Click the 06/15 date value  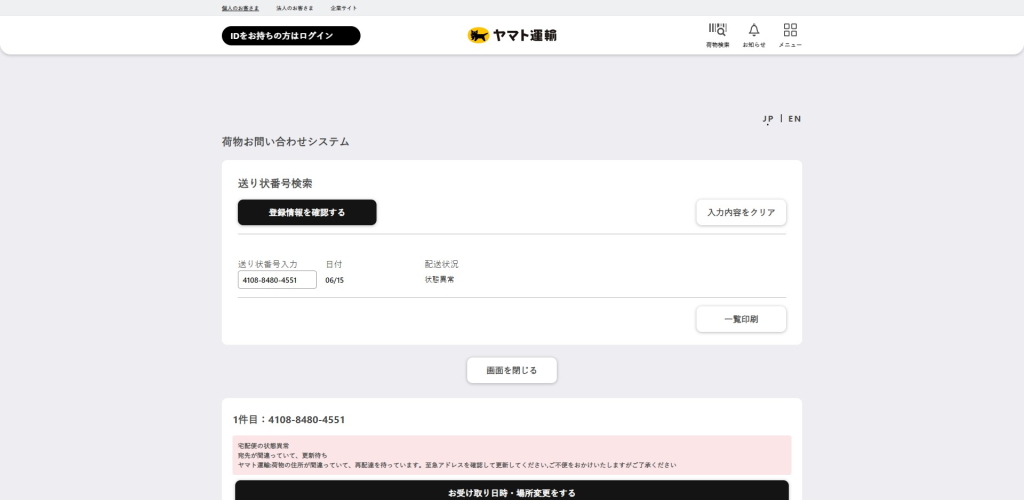(334, 280)
